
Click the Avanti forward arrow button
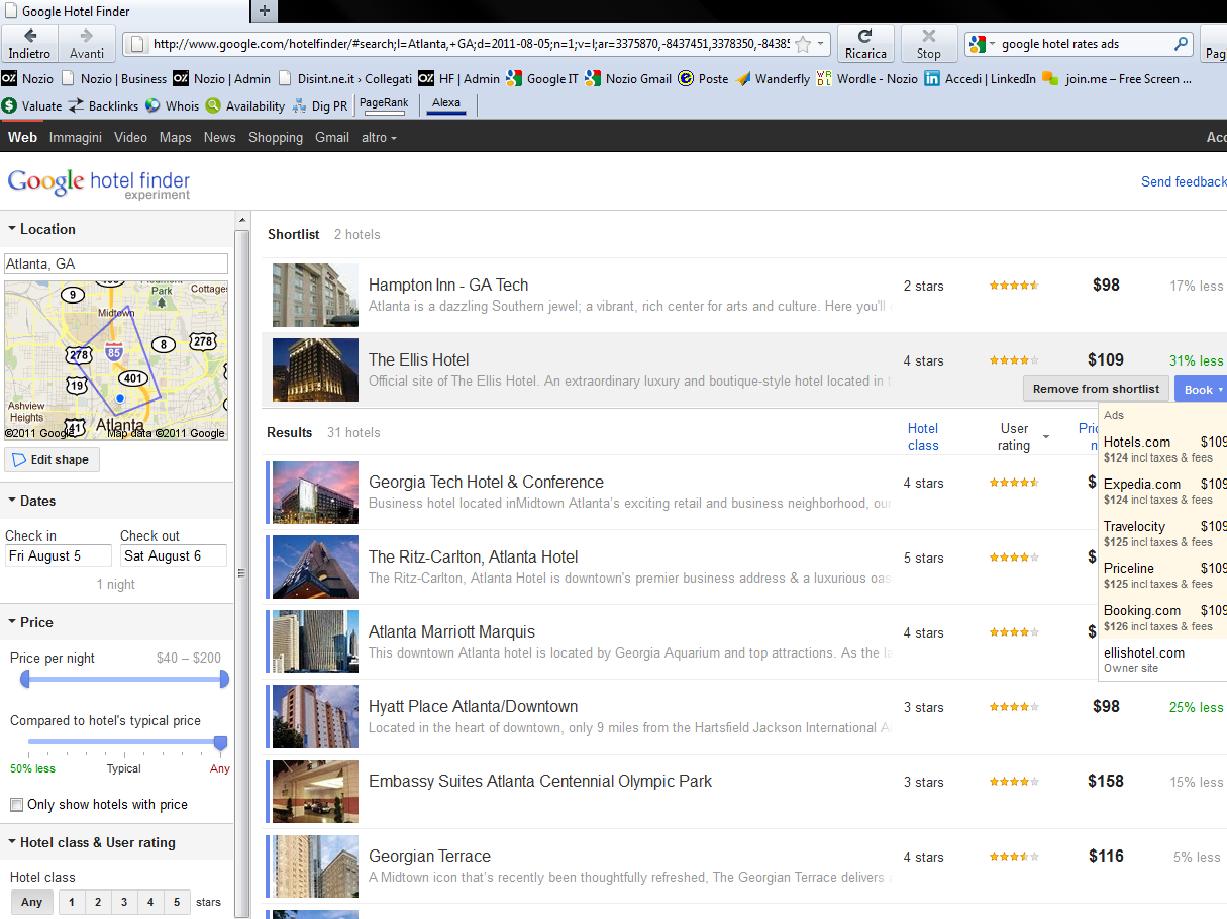[87, 44]
